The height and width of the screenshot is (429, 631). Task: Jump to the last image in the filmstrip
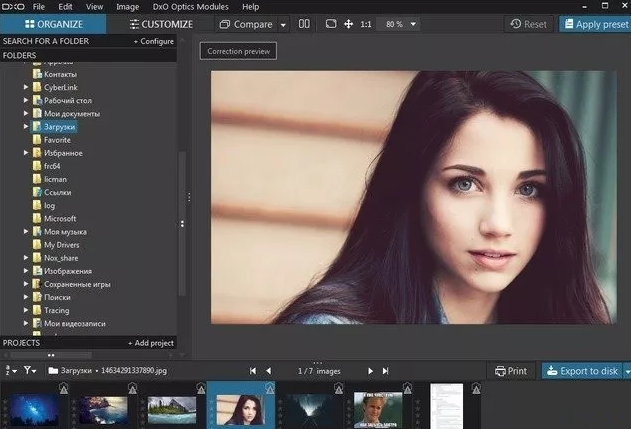coord(385,371)
